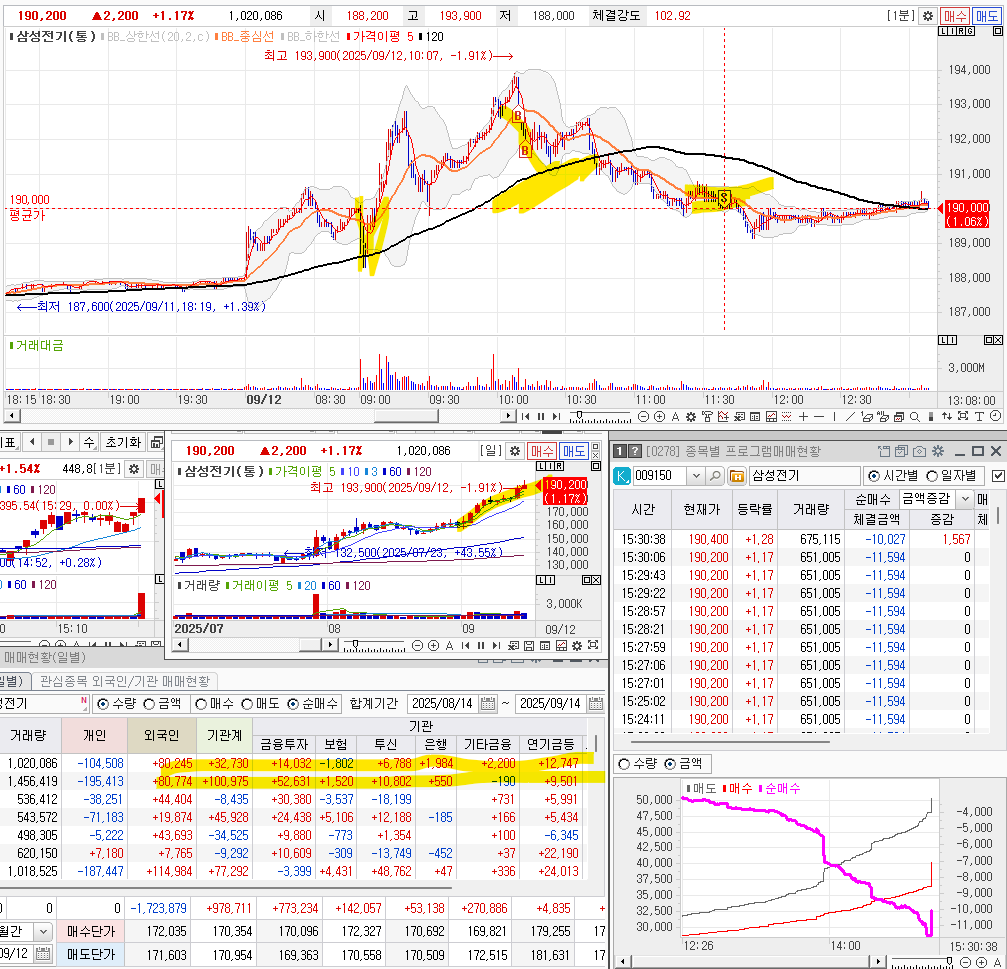
Task: Click red 매수 buy button on main chart
Action: (954, 15)
